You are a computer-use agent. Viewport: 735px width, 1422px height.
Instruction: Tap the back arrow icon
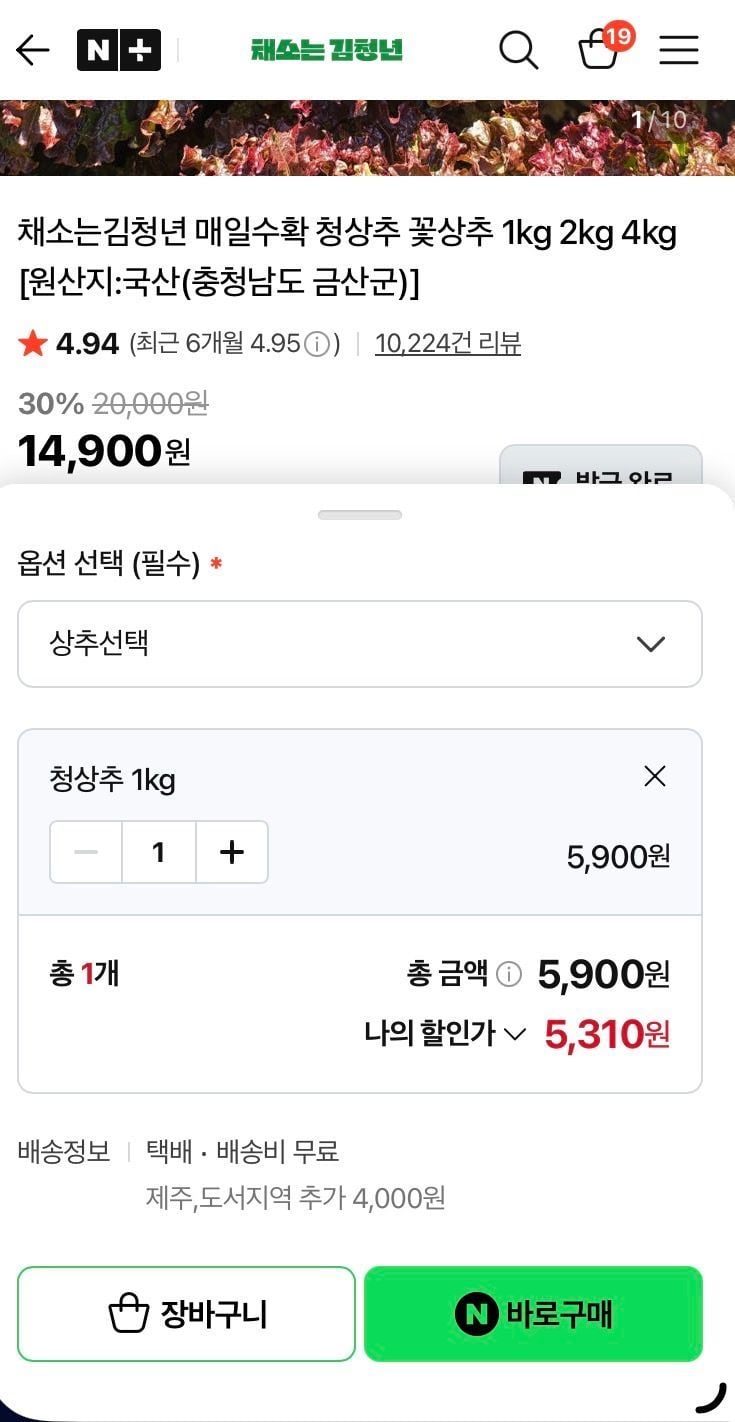tap(33, 50)
